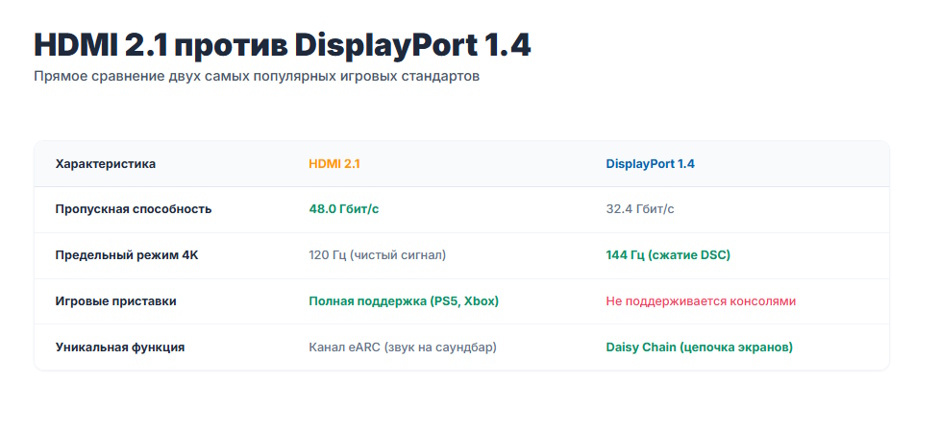Click the heading "HDMI 2.1 против DisplayPort 1.4"

pyautogui.click(x=282, y=46)
